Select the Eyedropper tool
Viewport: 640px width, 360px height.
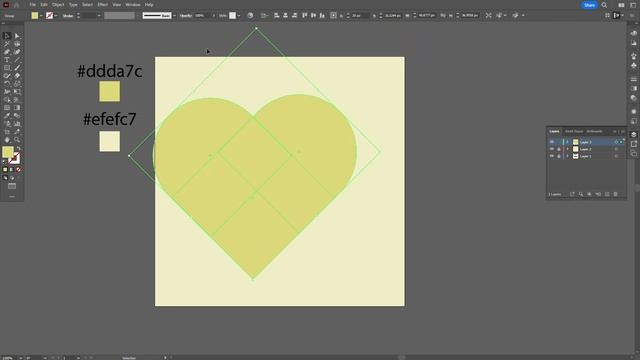point(7,116)
